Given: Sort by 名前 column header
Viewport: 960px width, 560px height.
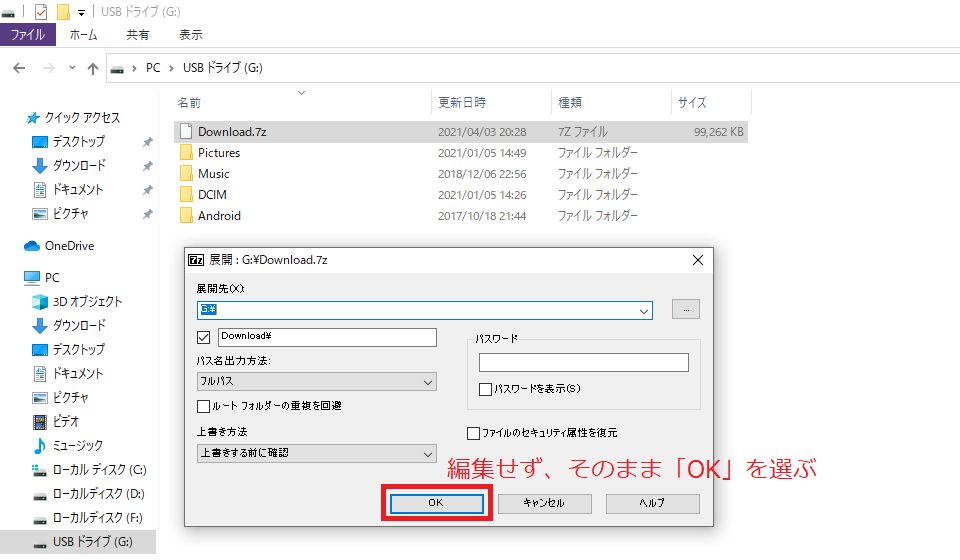Looking at the screenshot, I should [189, 103].
